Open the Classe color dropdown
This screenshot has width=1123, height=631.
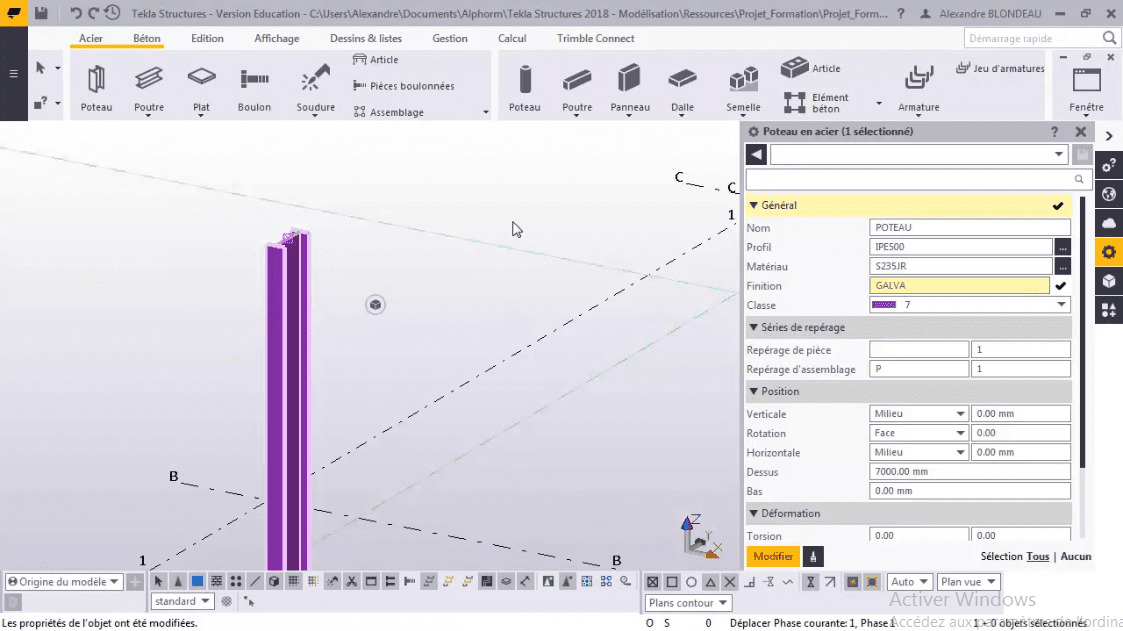[1061, 304]
